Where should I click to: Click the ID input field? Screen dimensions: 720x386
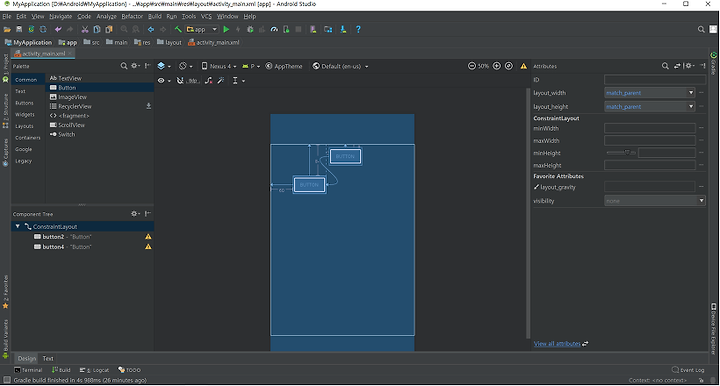point(655,79)
